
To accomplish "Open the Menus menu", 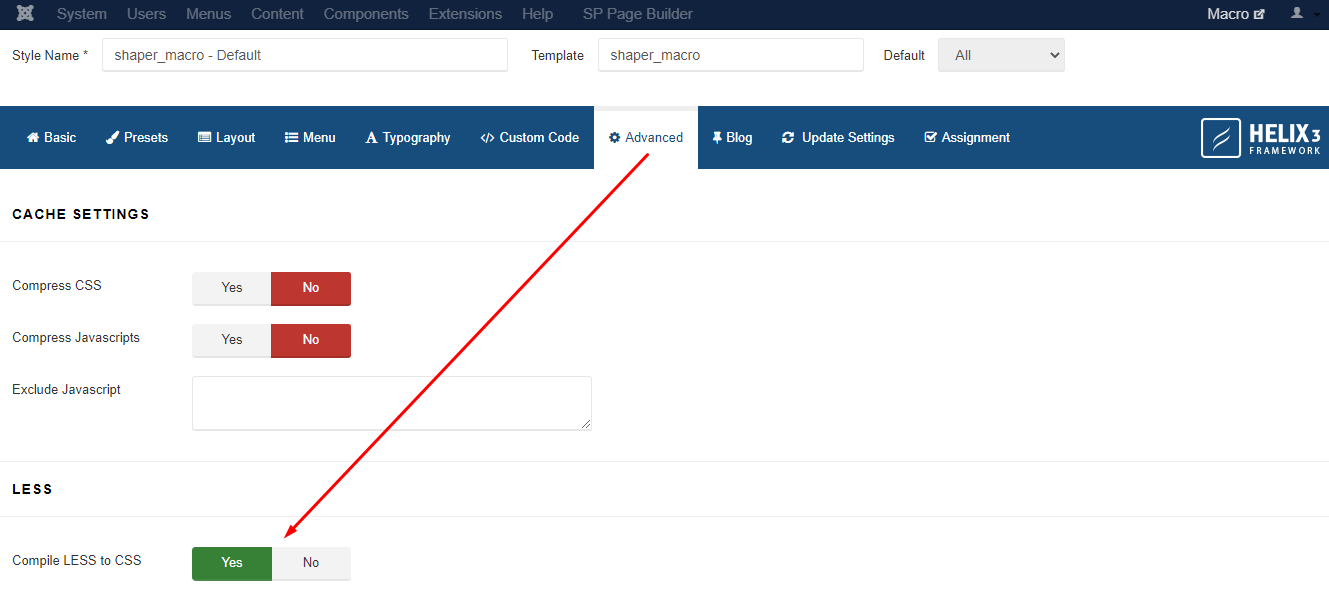I will click(x=208, y=14).
